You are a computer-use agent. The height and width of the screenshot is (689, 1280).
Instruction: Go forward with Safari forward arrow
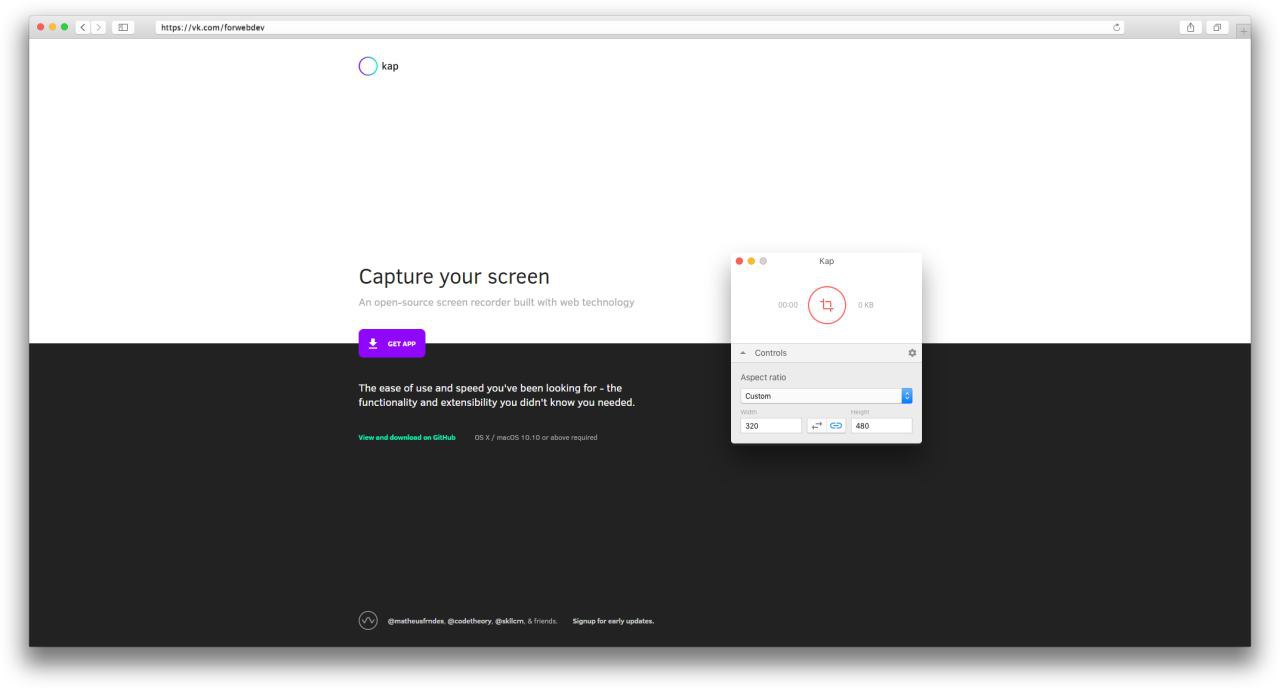(x=99, y=26)
